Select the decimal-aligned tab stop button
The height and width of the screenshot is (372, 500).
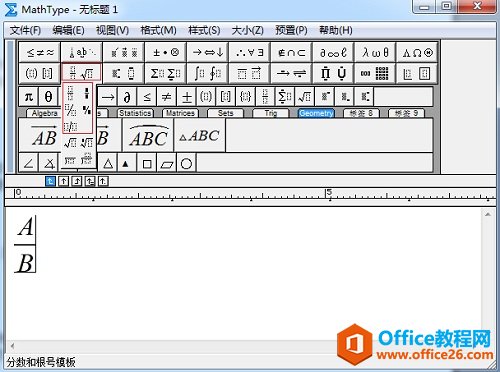(103, 181)
